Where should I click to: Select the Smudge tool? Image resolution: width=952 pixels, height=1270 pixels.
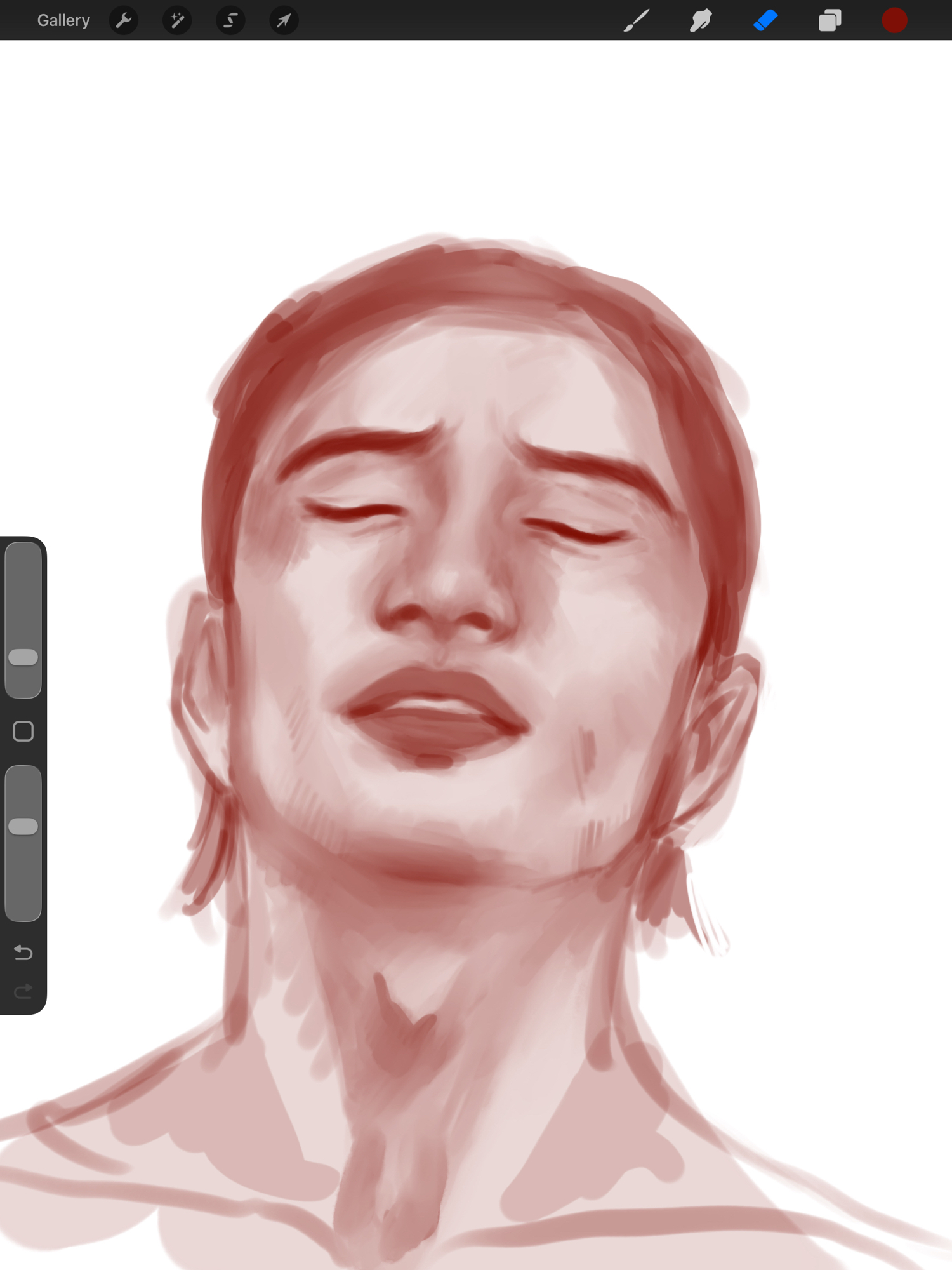click(x=701, y=20)
